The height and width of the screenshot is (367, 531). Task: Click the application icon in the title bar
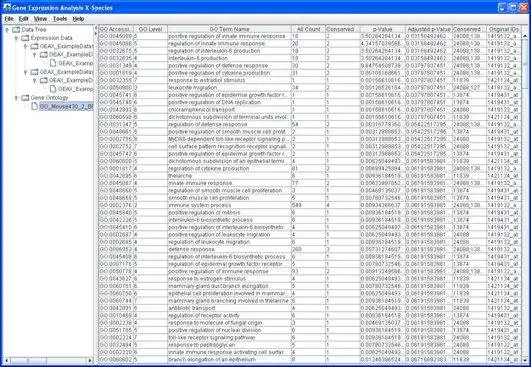click(6, 7)
